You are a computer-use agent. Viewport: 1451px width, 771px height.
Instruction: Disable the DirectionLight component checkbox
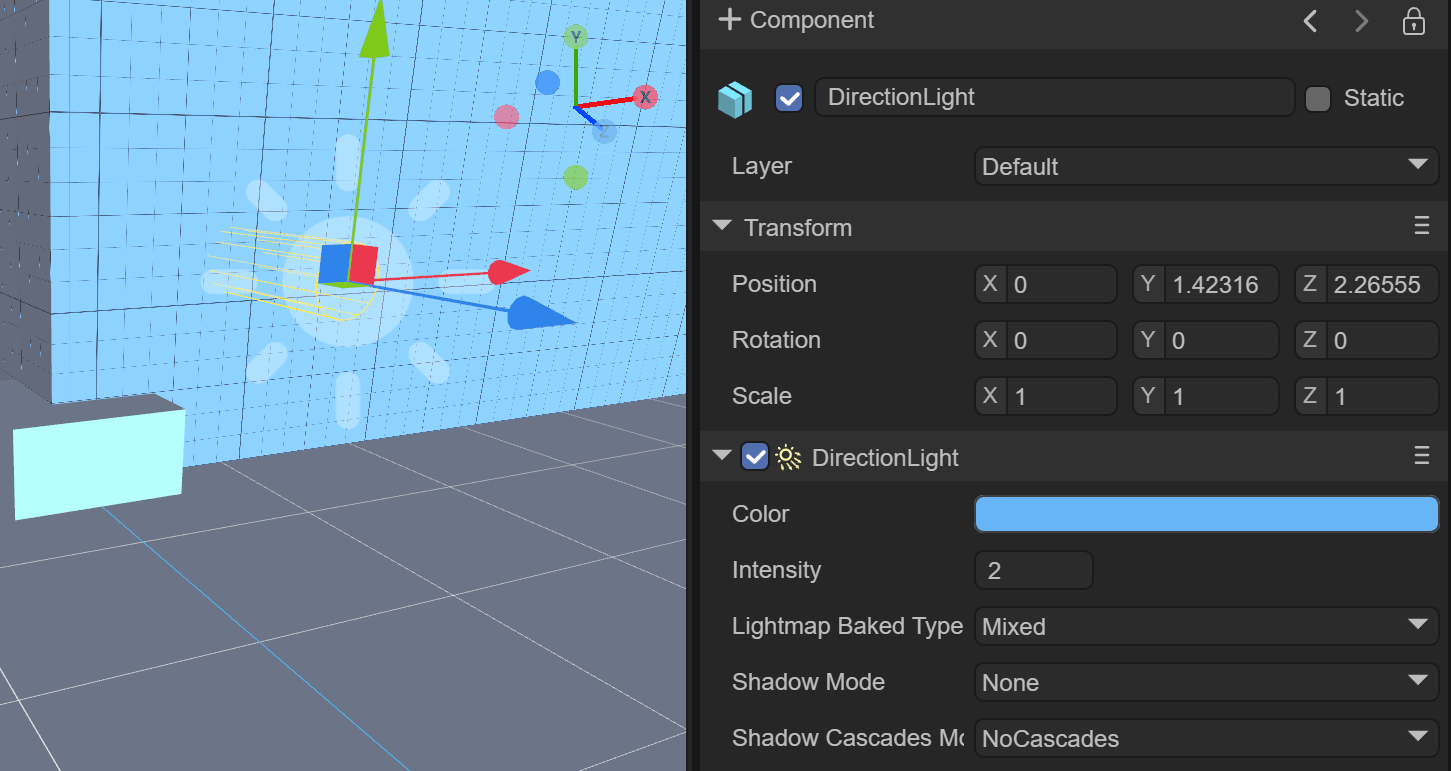click(755, 458)
